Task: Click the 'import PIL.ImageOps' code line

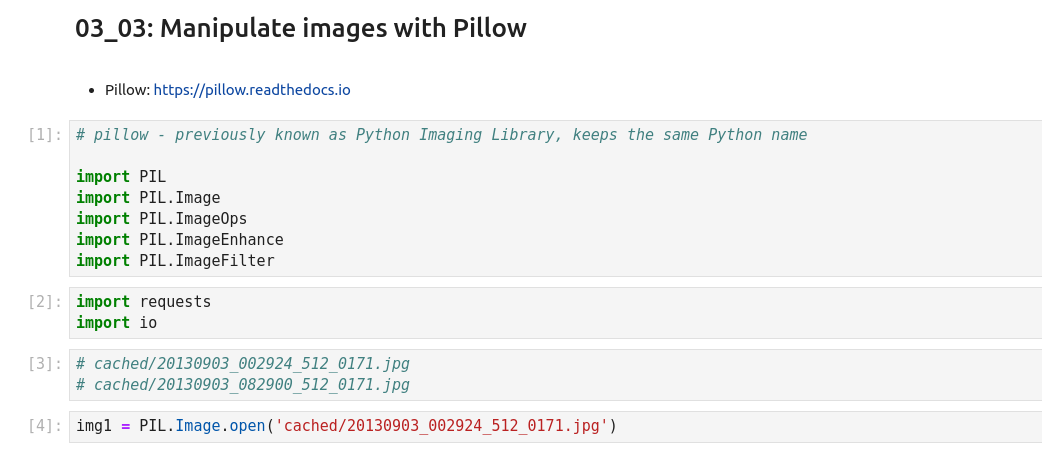Action: 161,219
